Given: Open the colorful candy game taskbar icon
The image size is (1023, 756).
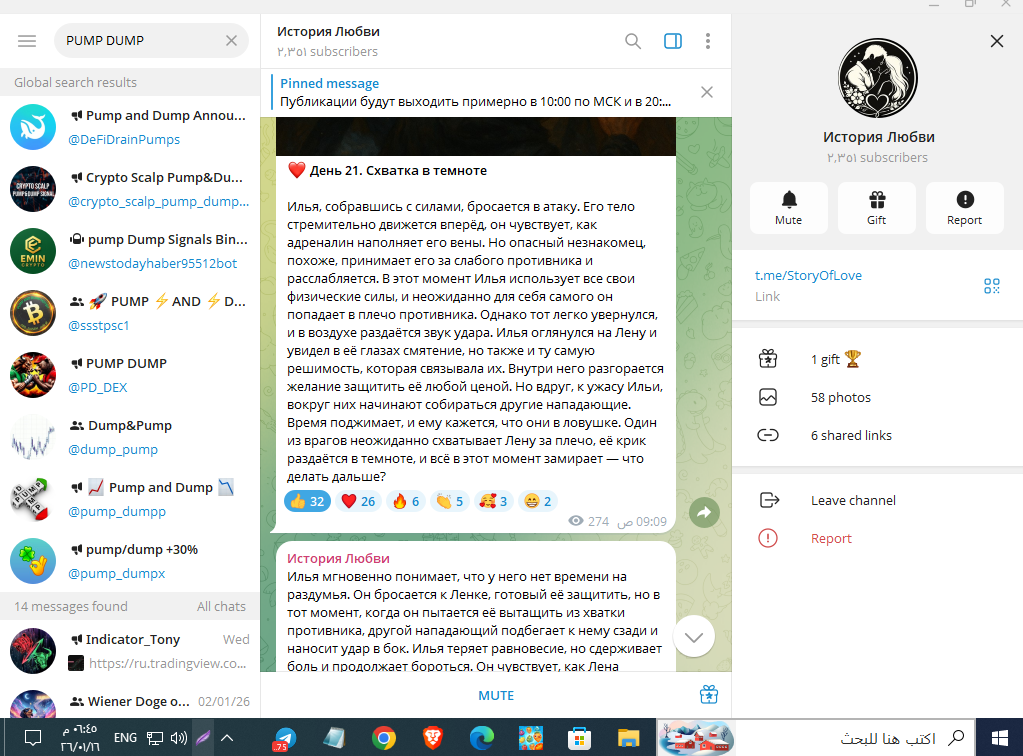Looking at the screenshot, I should coord(530,738).
